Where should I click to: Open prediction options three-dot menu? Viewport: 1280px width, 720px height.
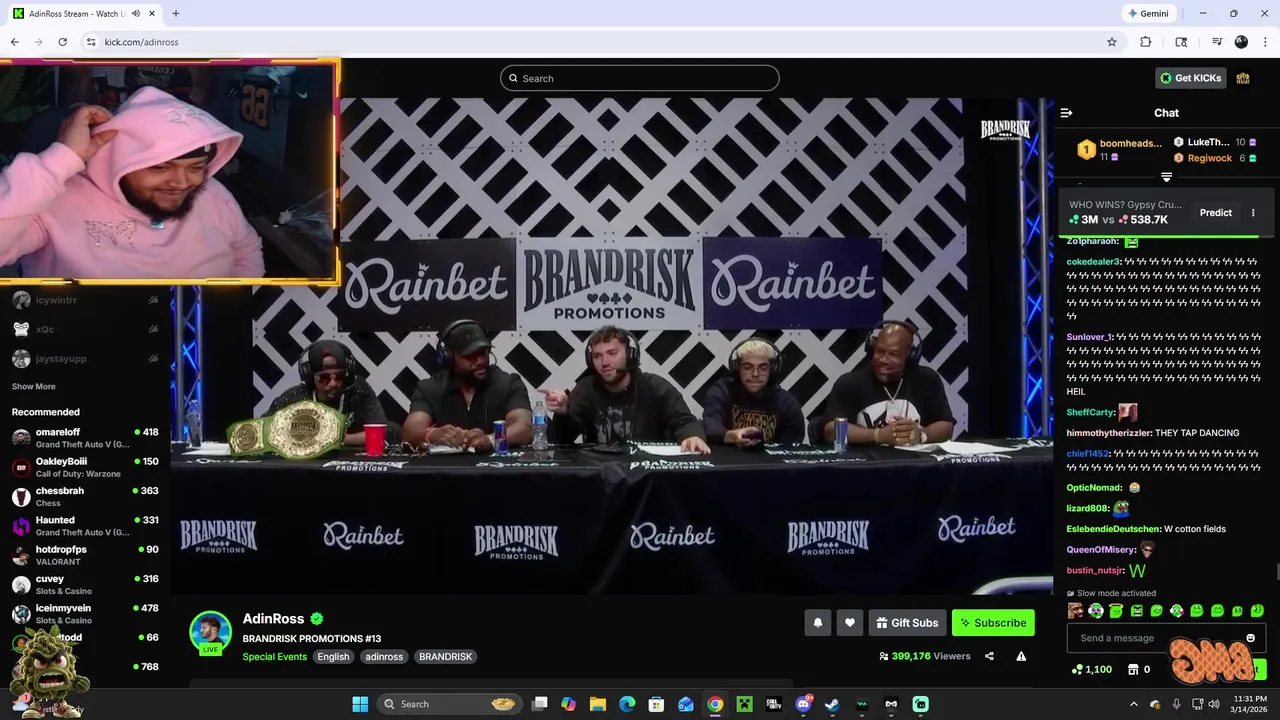click(x=1253, y=213)
